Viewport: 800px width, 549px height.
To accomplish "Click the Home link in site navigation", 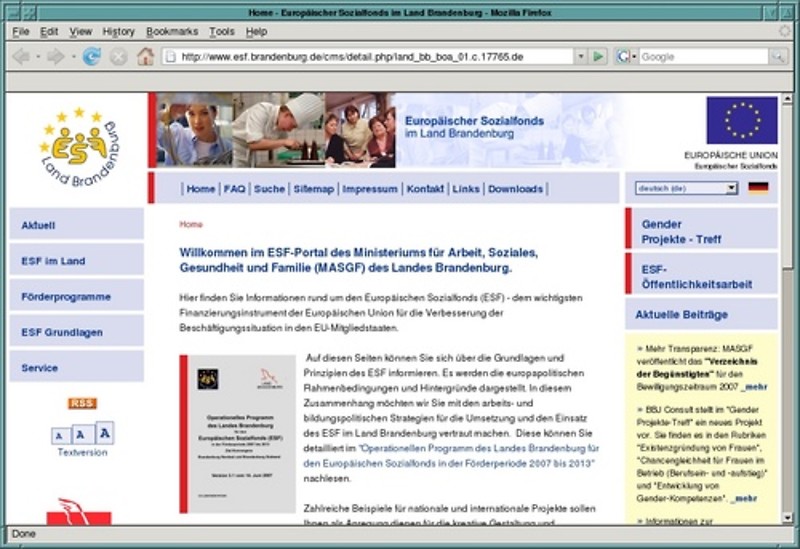I will click(x=201, y=189).
